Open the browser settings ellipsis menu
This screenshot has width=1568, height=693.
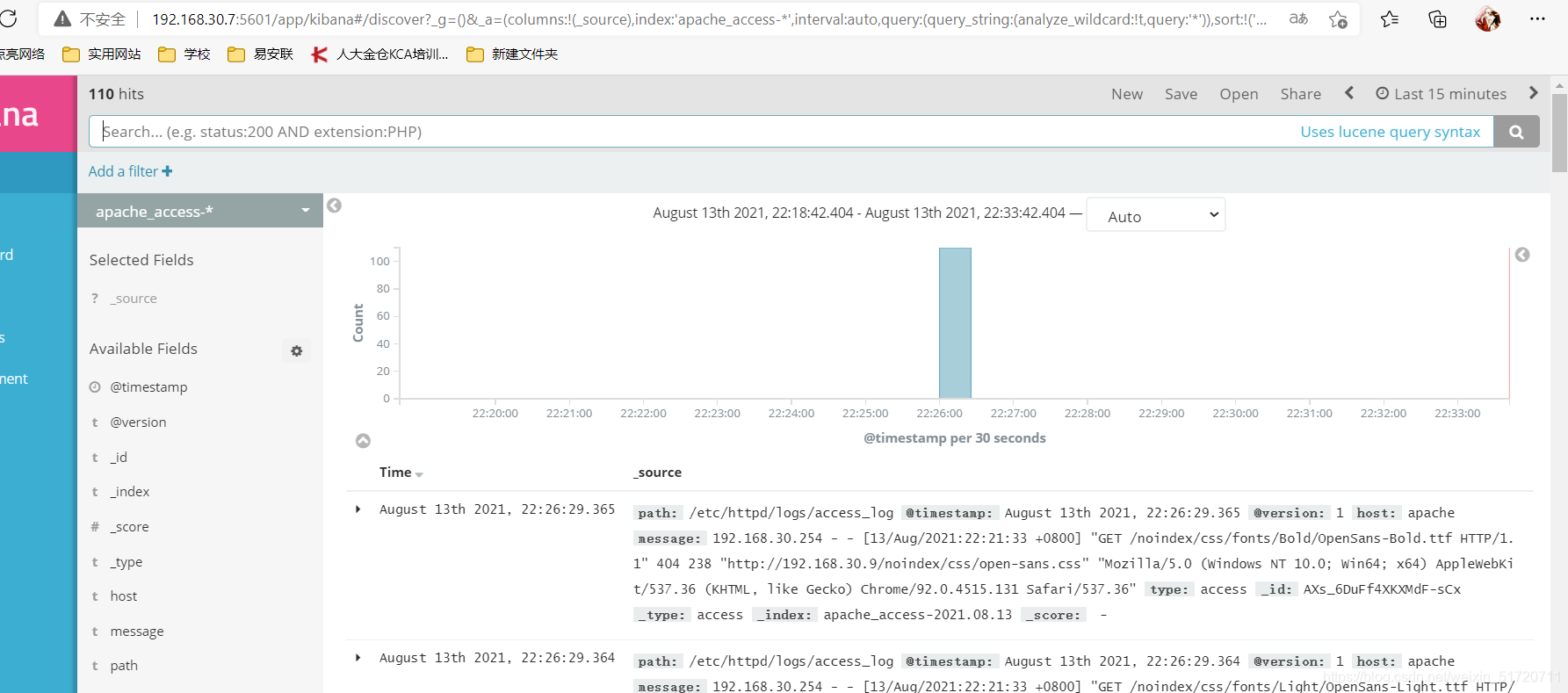point(1537,18)
